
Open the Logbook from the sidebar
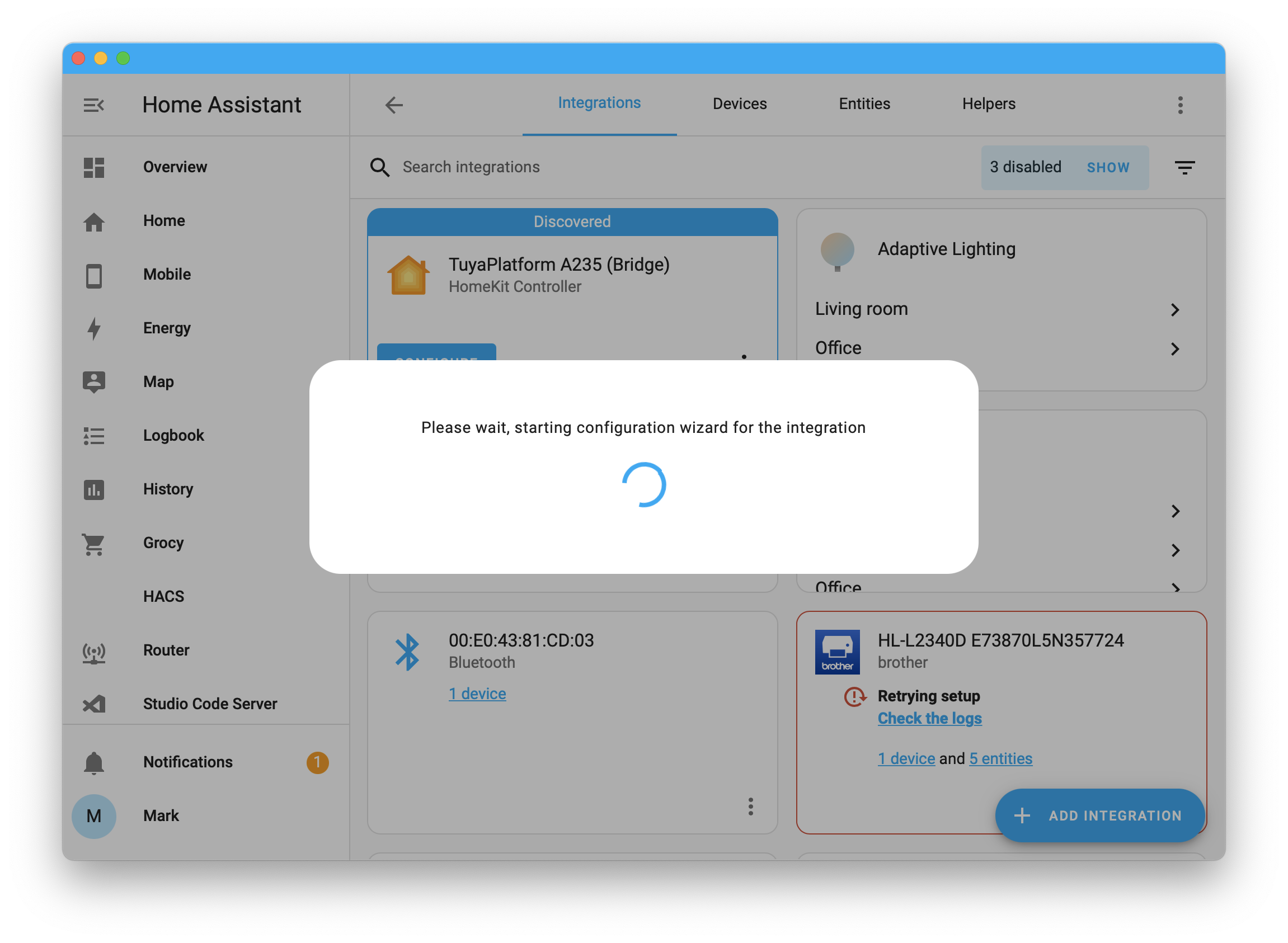point(173,435)
